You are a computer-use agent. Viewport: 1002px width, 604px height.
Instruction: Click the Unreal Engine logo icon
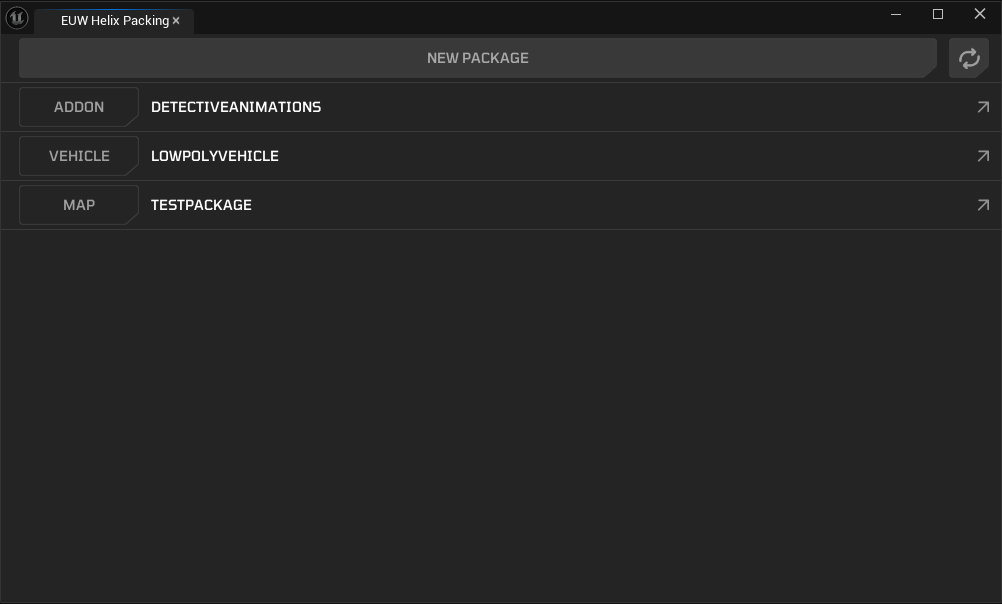coord(17,19)
